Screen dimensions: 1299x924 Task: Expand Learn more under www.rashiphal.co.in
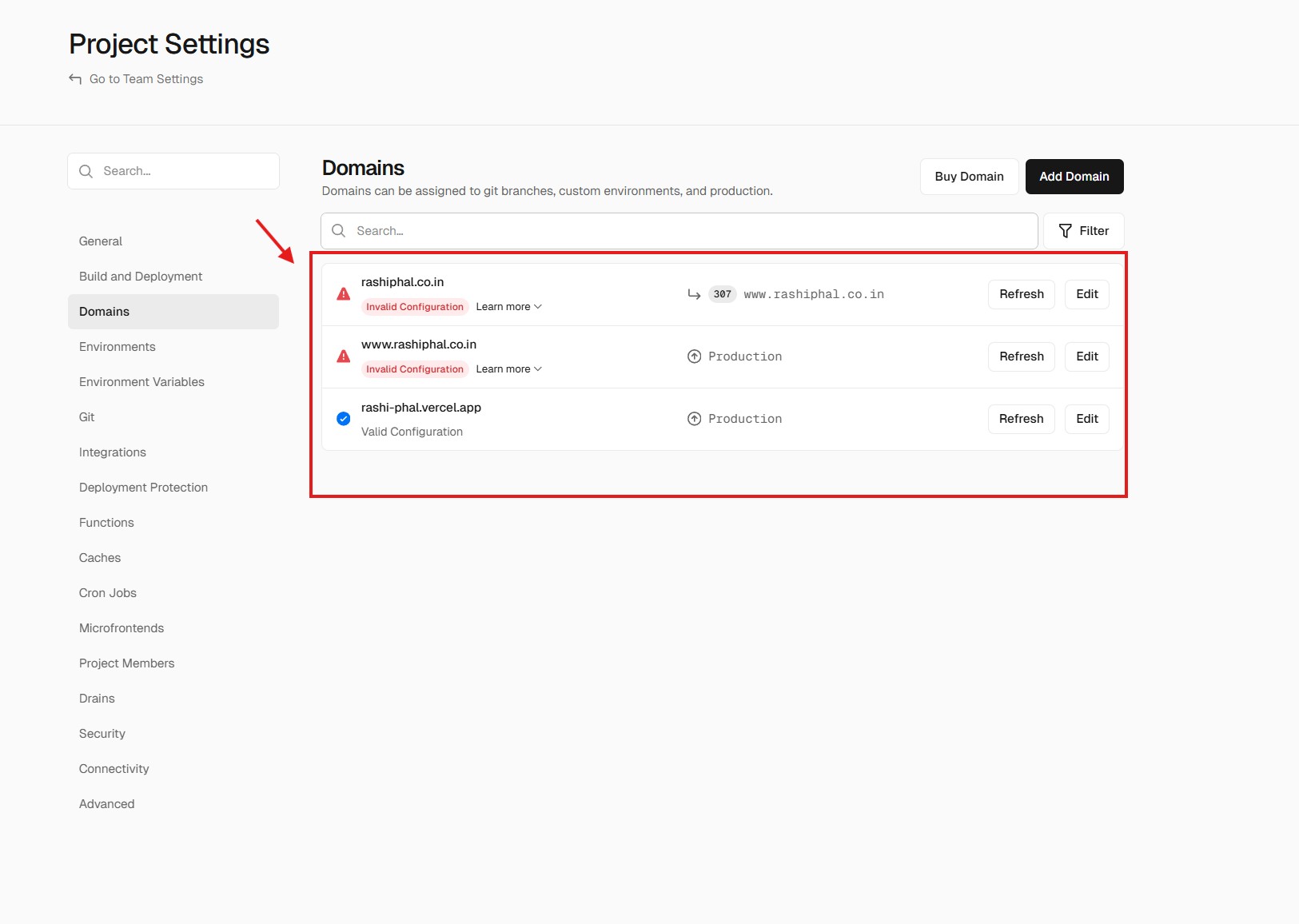click(x=508, y=369)
